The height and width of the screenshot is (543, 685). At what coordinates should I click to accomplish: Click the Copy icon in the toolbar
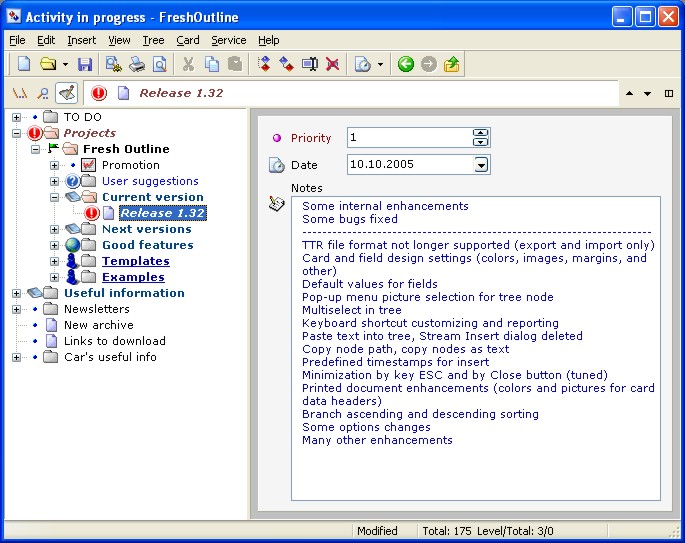[212, 64]
